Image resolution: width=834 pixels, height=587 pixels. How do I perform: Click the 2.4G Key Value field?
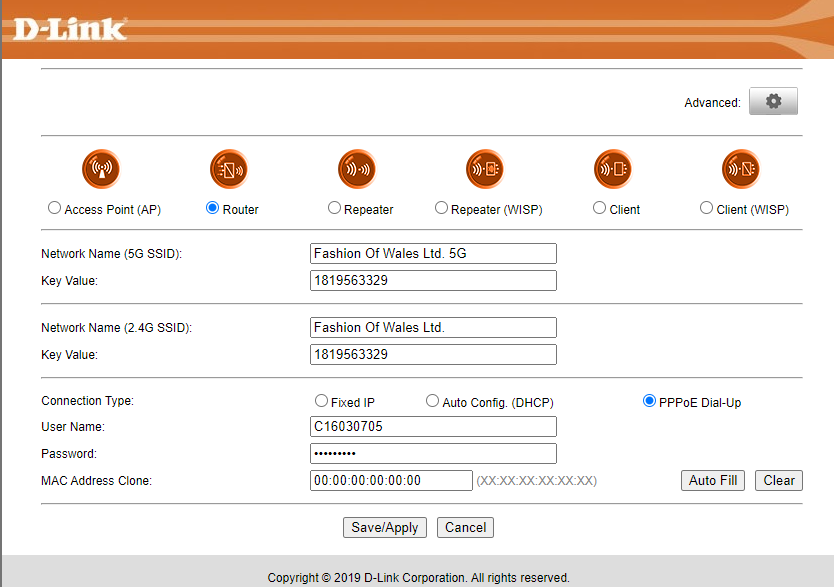[433, 354]
